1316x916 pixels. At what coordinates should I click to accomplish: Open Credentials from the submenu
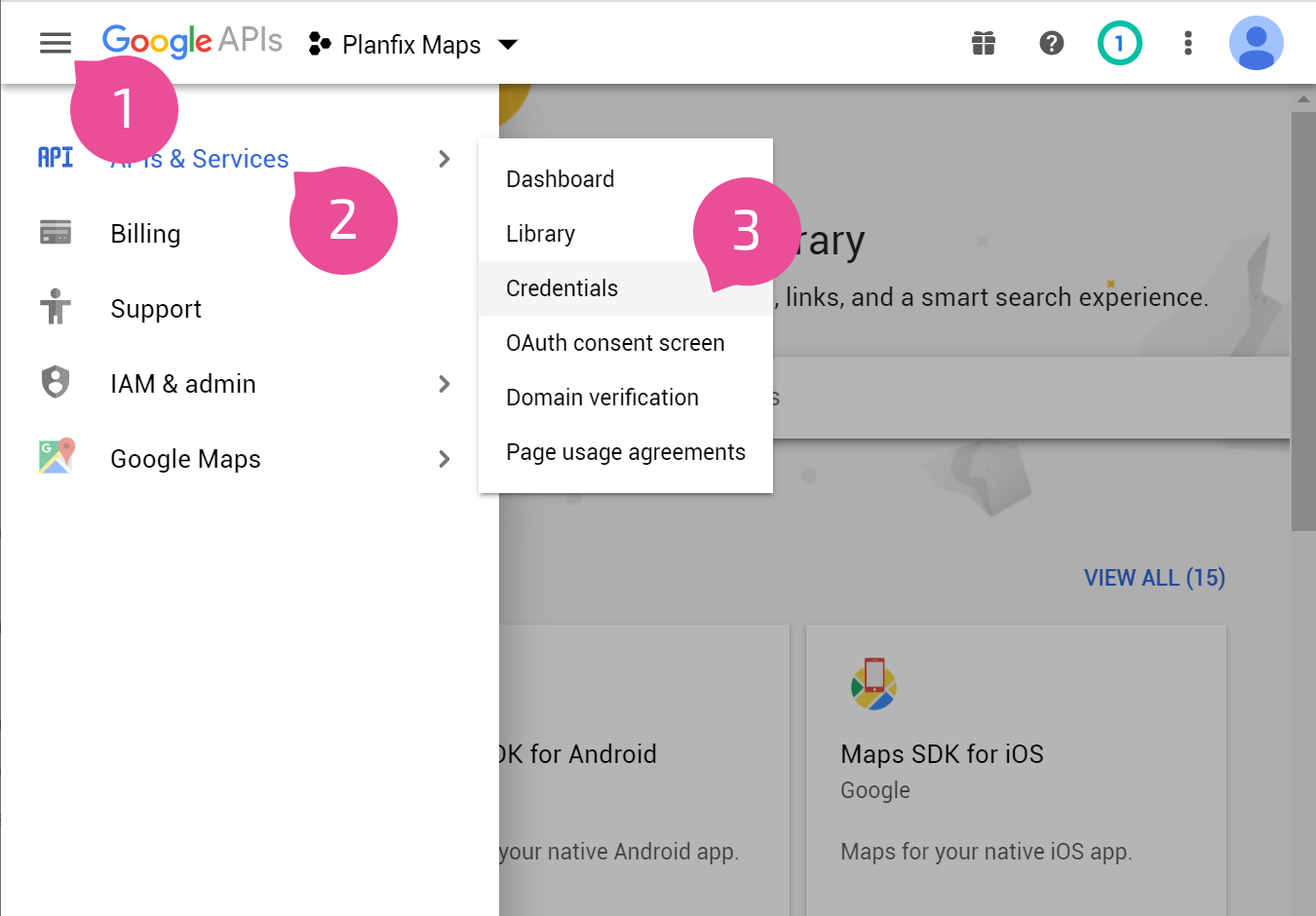(626, 288)
